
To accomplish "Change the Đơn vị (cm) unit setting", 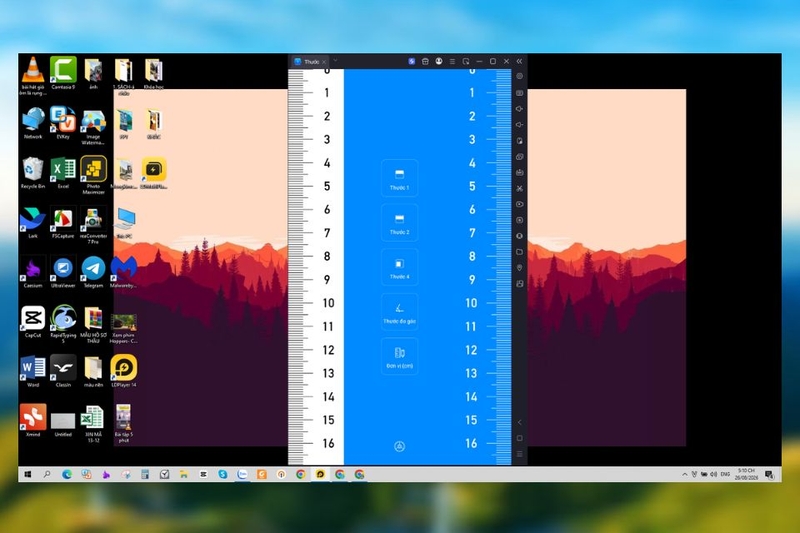I will click(399, 356).
